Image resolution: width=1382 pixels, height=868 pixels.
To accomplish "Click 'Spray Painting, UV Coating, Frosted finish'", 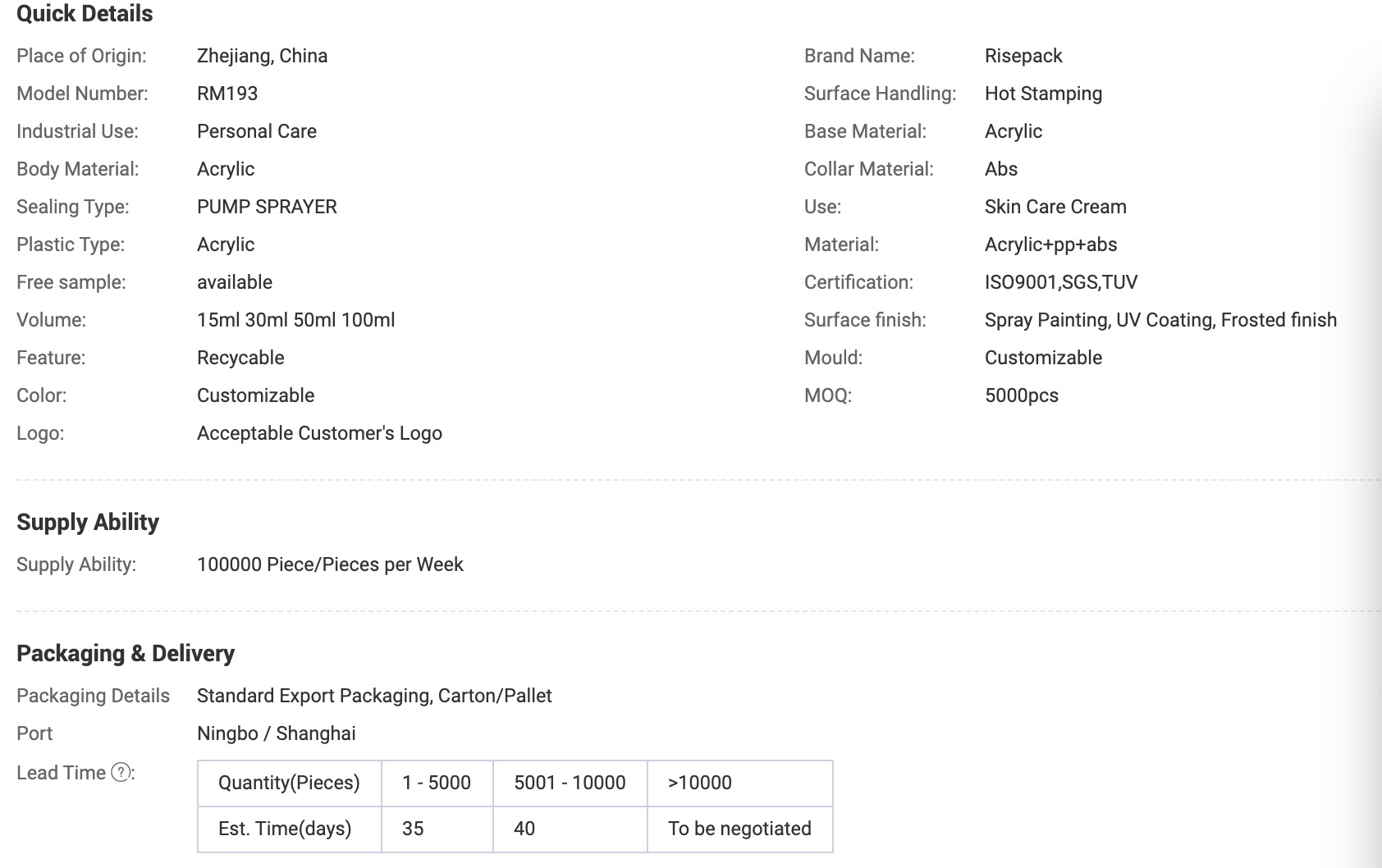I will 1160,320.
